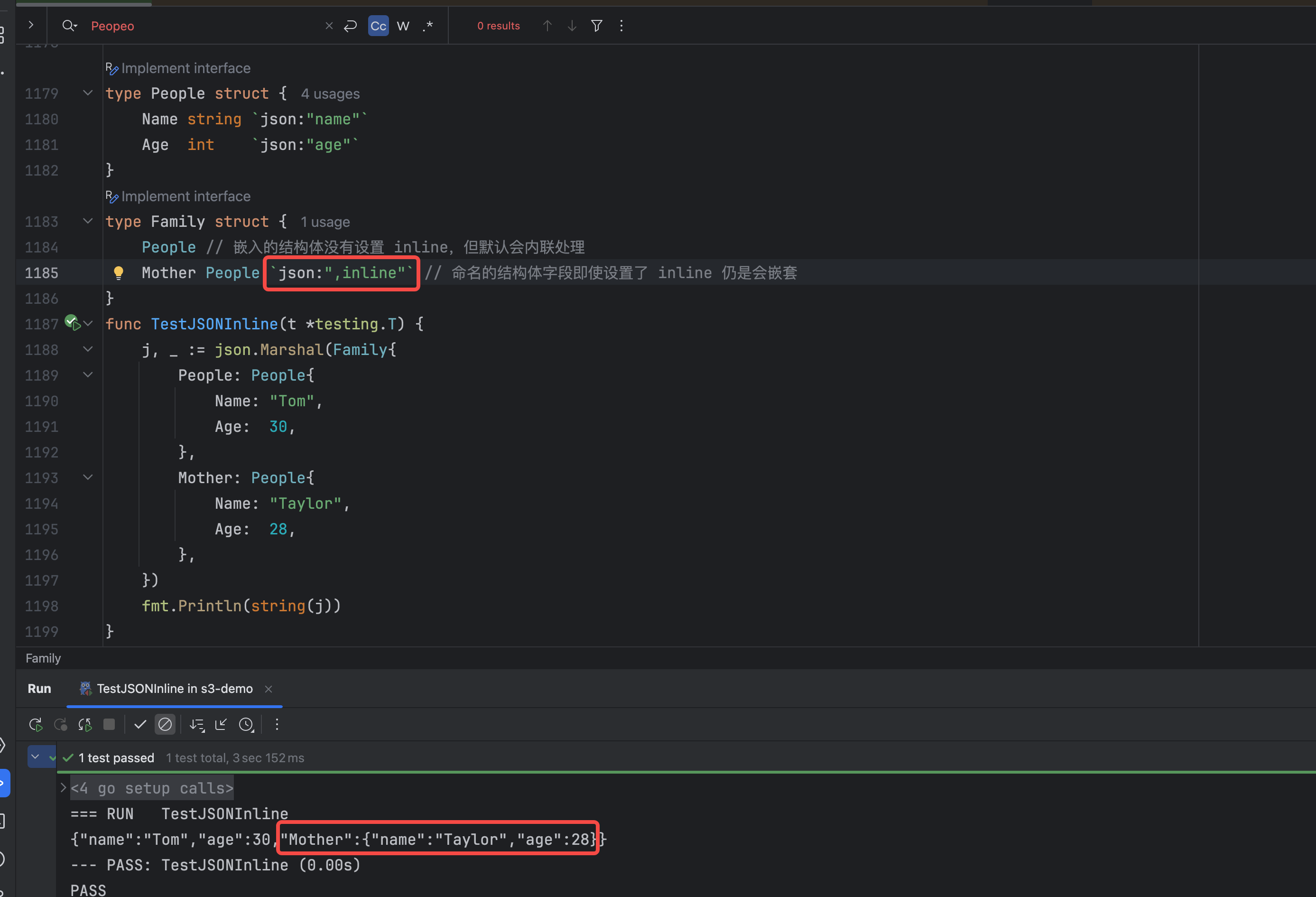Screen dimensions: 1316x897
Task: Click the run test gutter icon at line 1187
Action: click(72, 323)
